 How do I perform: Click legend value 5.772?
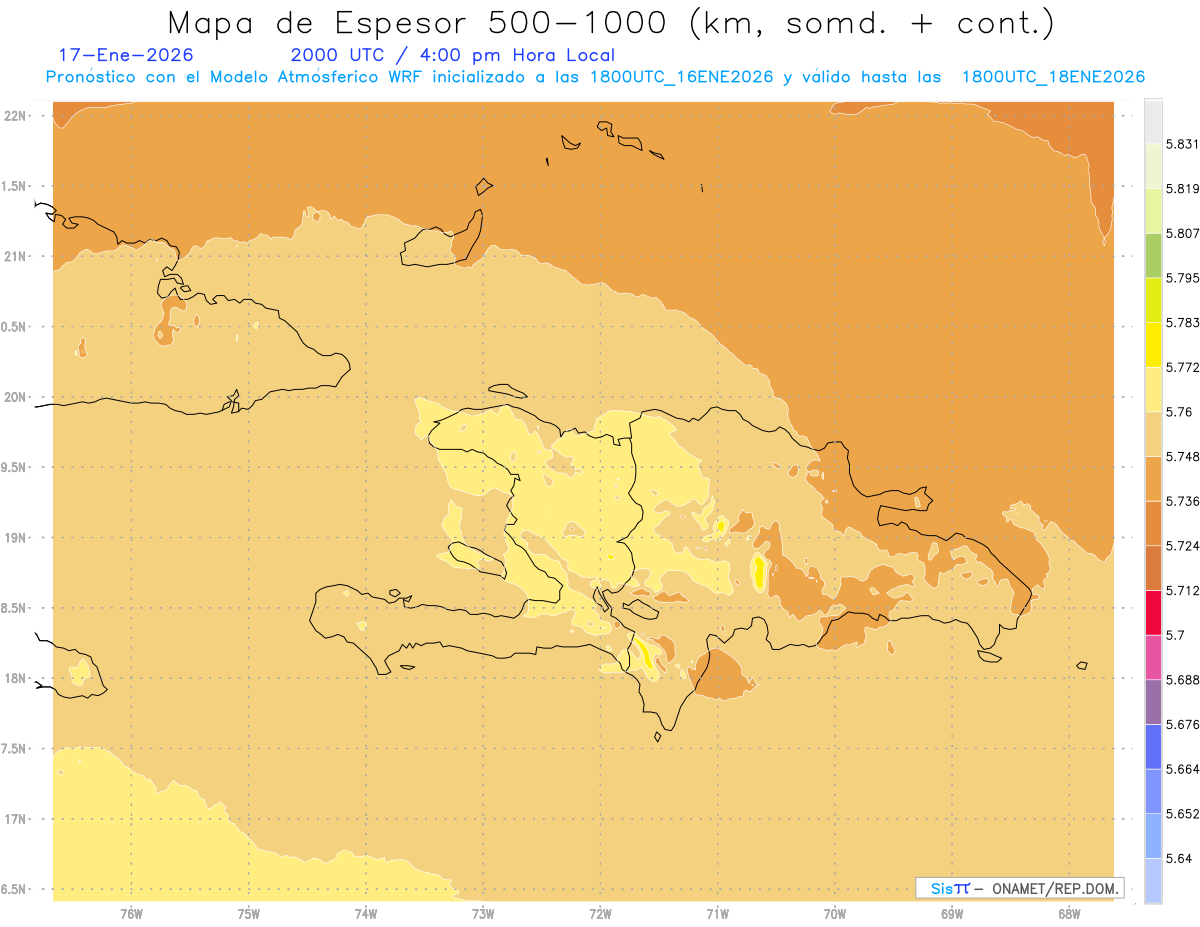(x=1182, y=367)
